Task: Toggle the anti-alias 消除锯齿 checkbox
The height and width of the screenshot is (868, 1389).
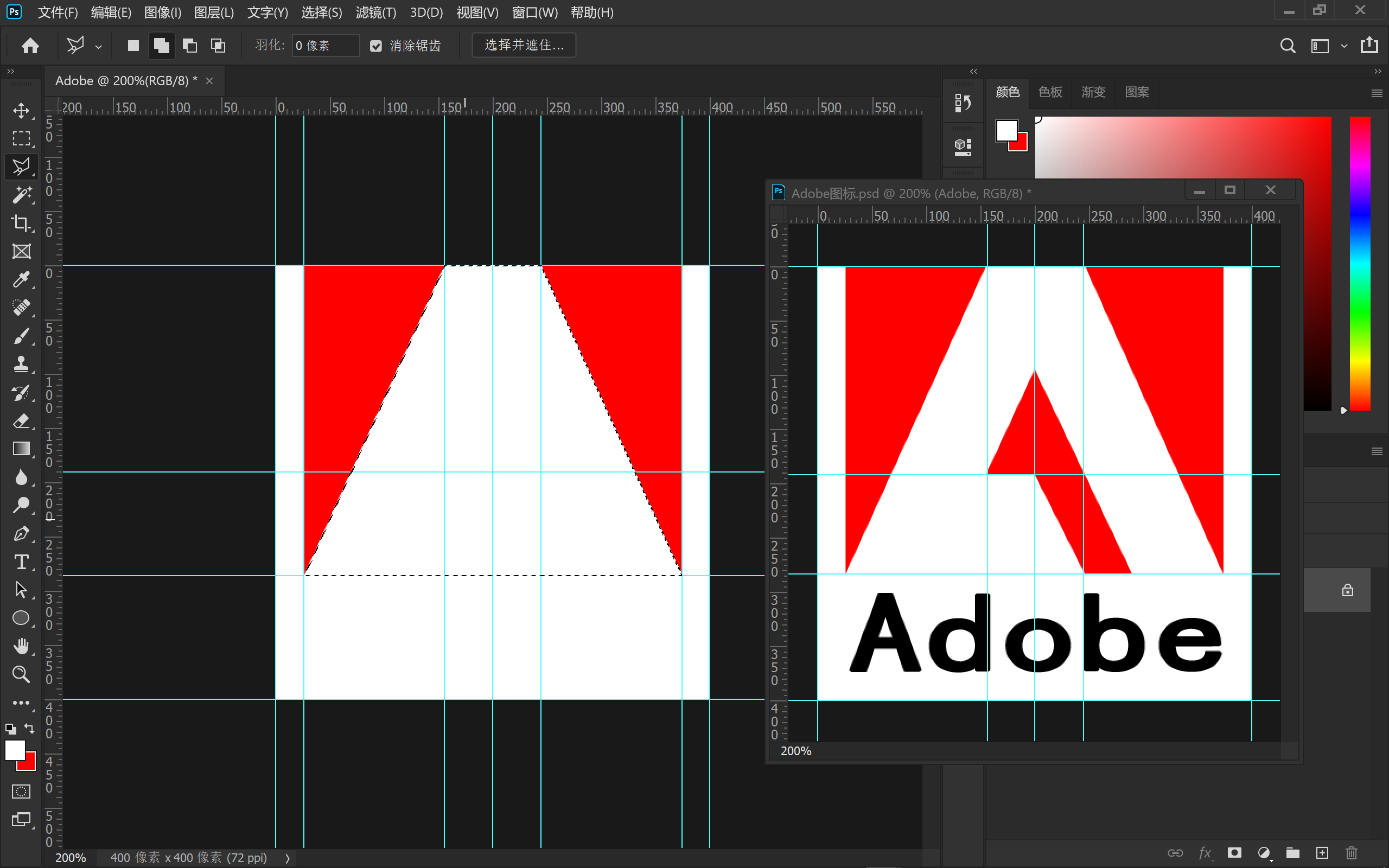Action: click(x=376, y=46)
